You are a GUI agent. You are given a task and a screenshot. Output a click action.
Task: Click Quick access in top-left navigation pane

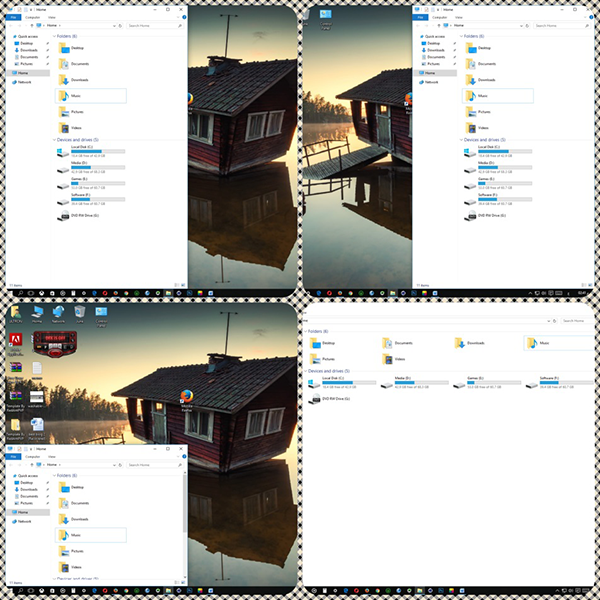point(25,36)
